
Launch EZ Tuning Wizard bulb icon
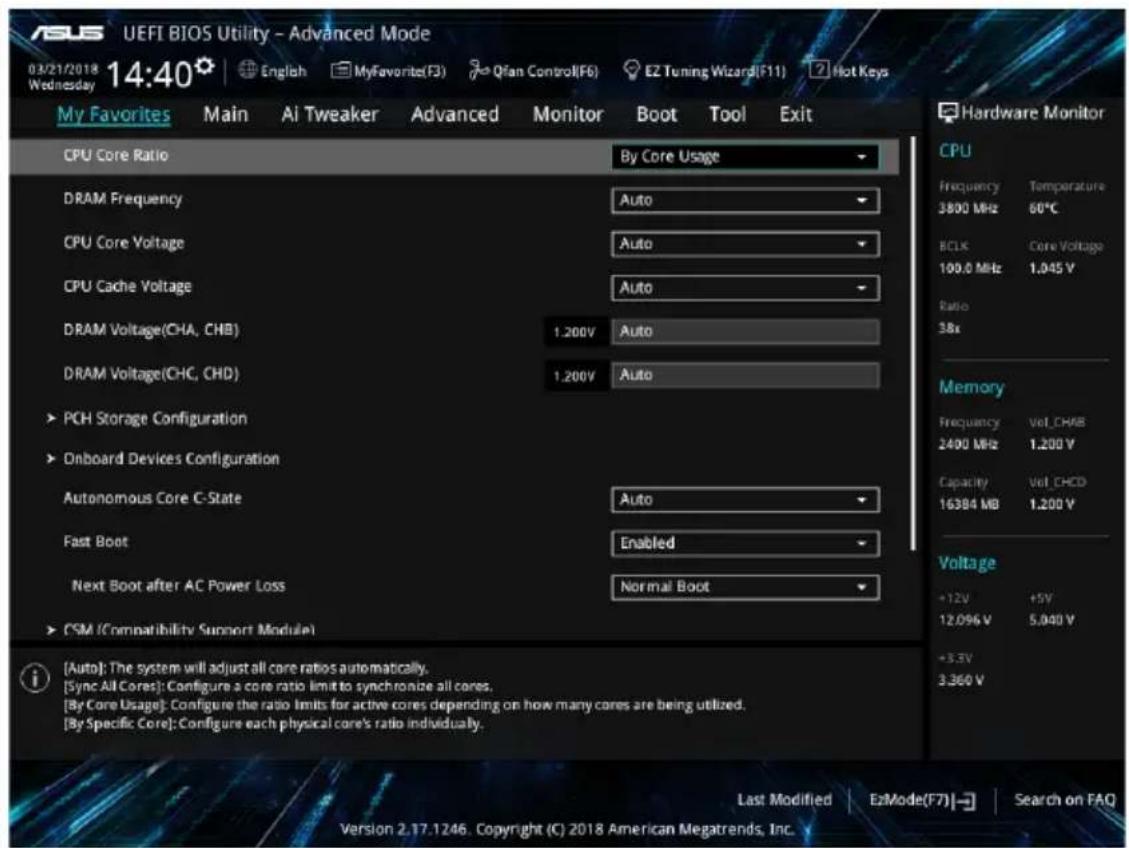[x=631, y=70]
